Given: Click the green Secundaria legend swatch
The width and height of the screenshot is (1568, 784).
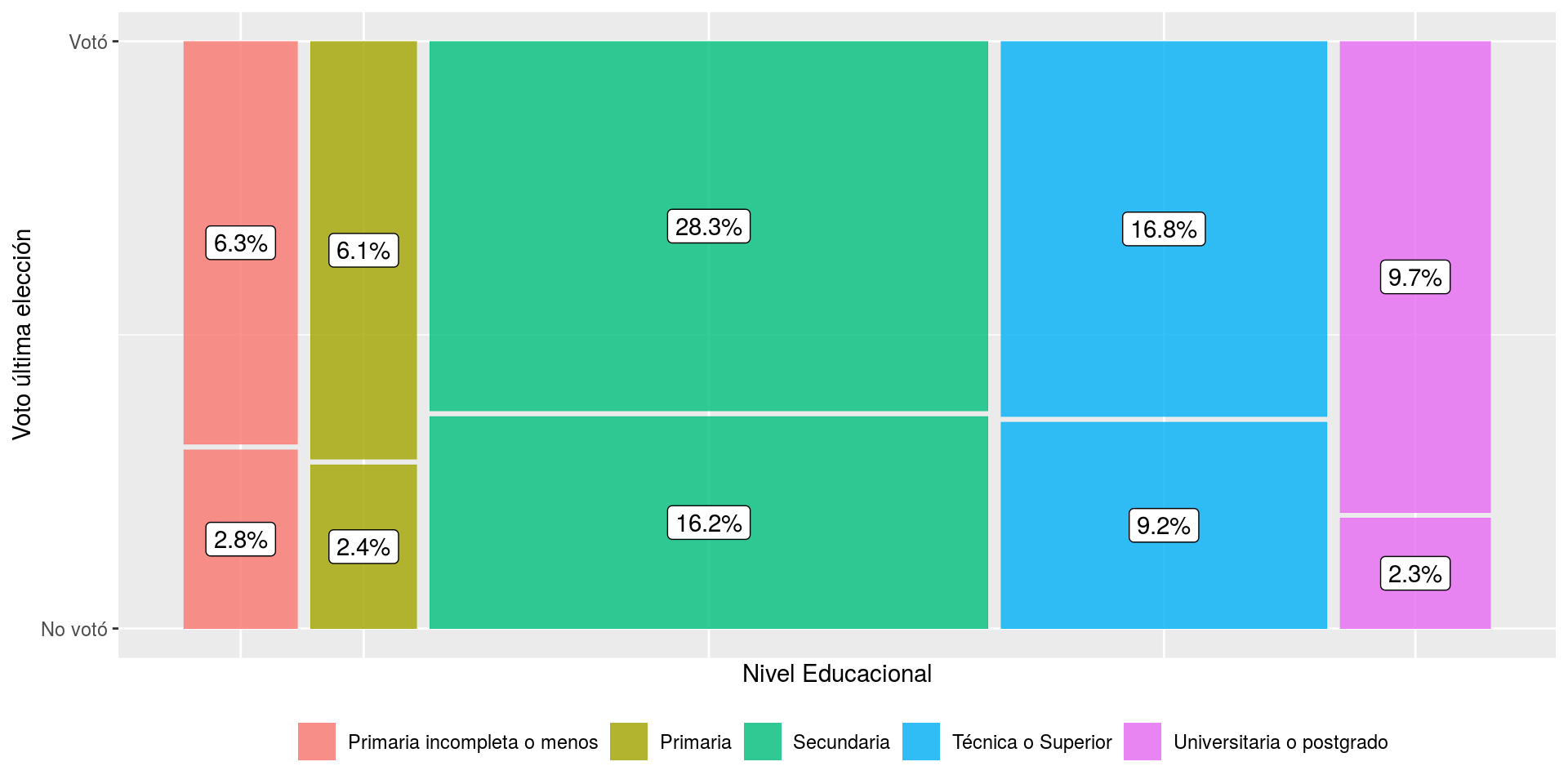Looking at the screenshot, I should pyautogui.click(x=763, y=742).
